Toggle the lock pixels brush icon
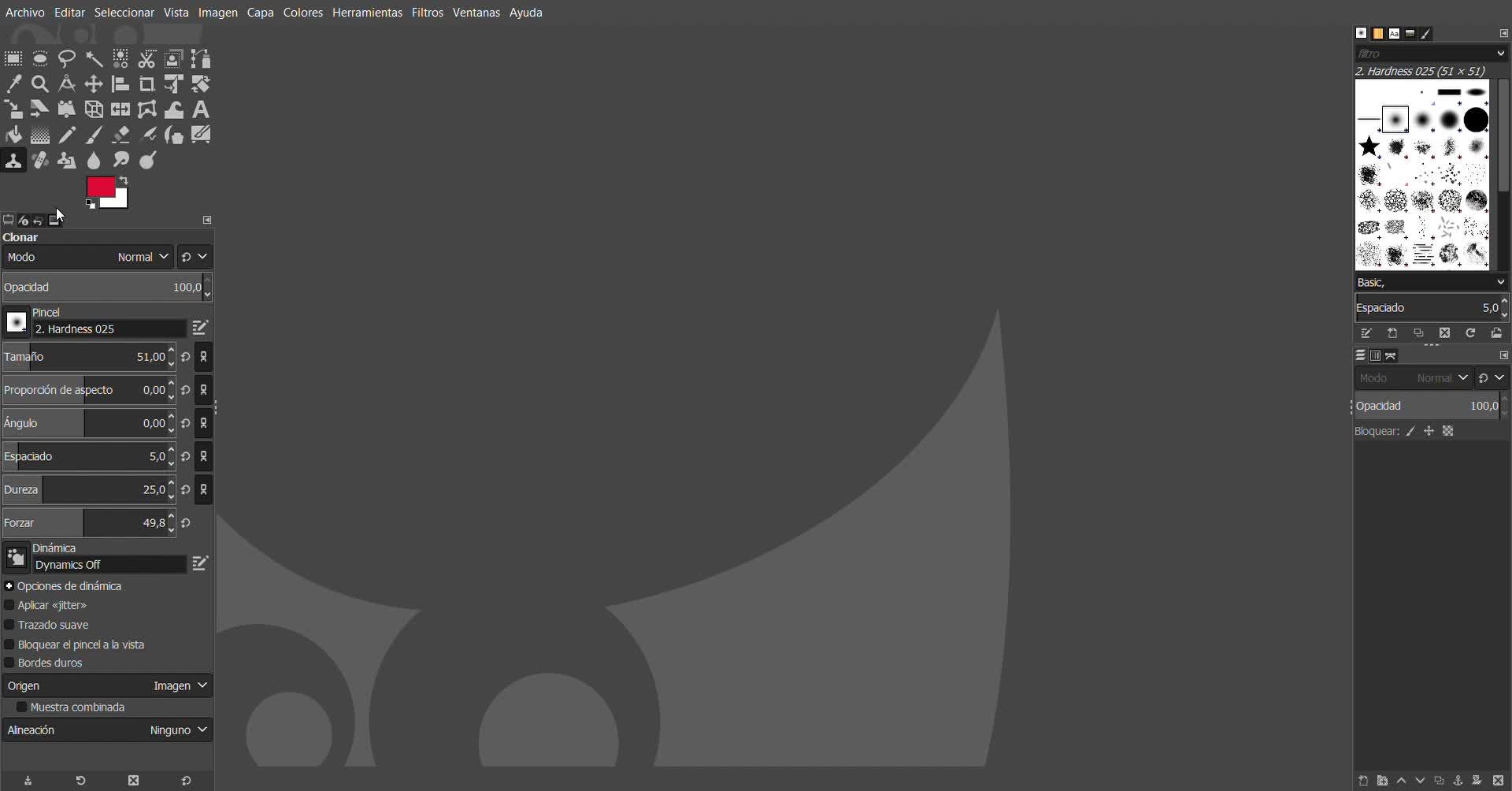The image size is (1512, 791). tap(1410, 431)
